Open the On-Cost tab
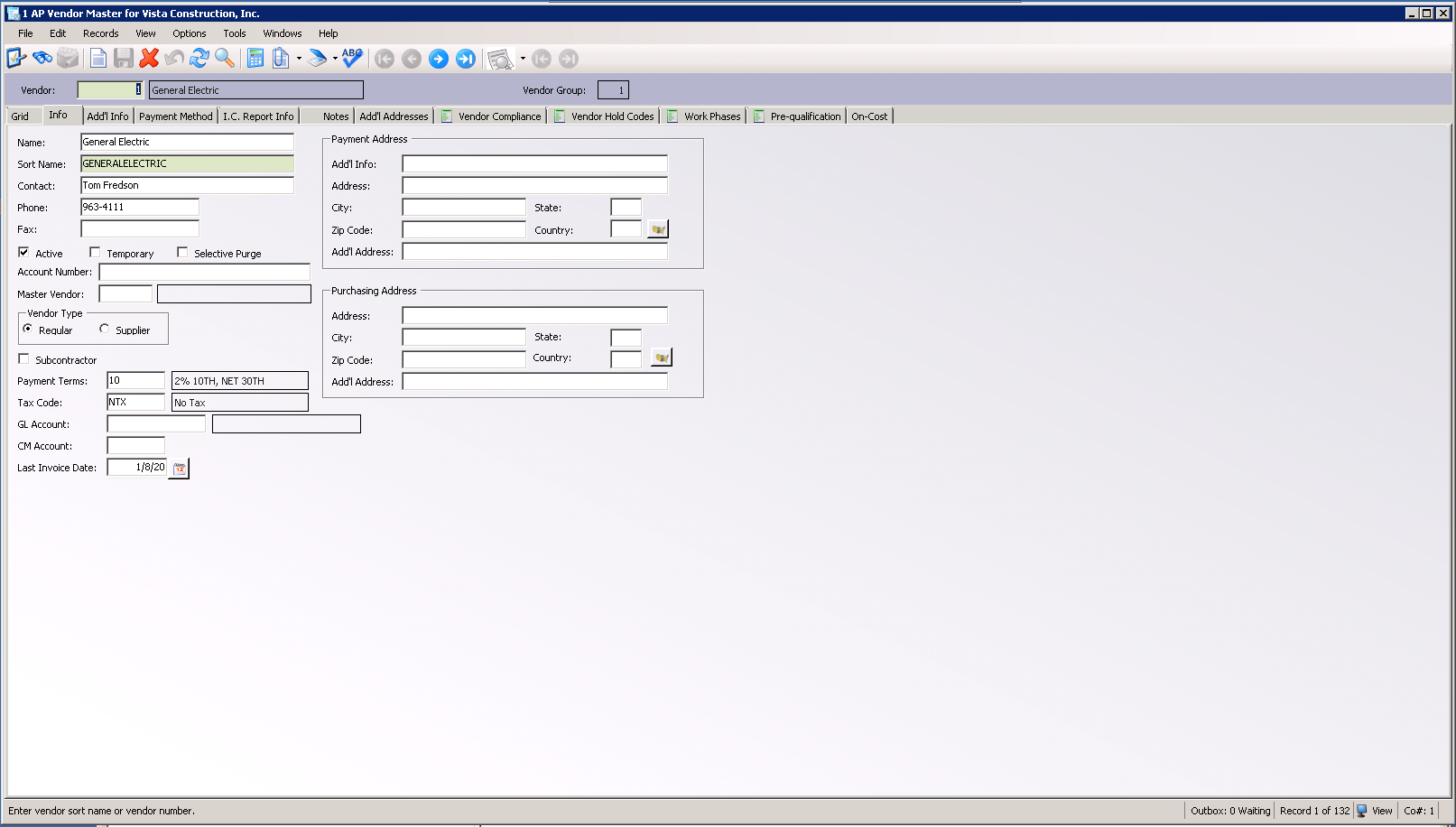Viewport: 1456px width, 827px height. click(x=869, y=116)
